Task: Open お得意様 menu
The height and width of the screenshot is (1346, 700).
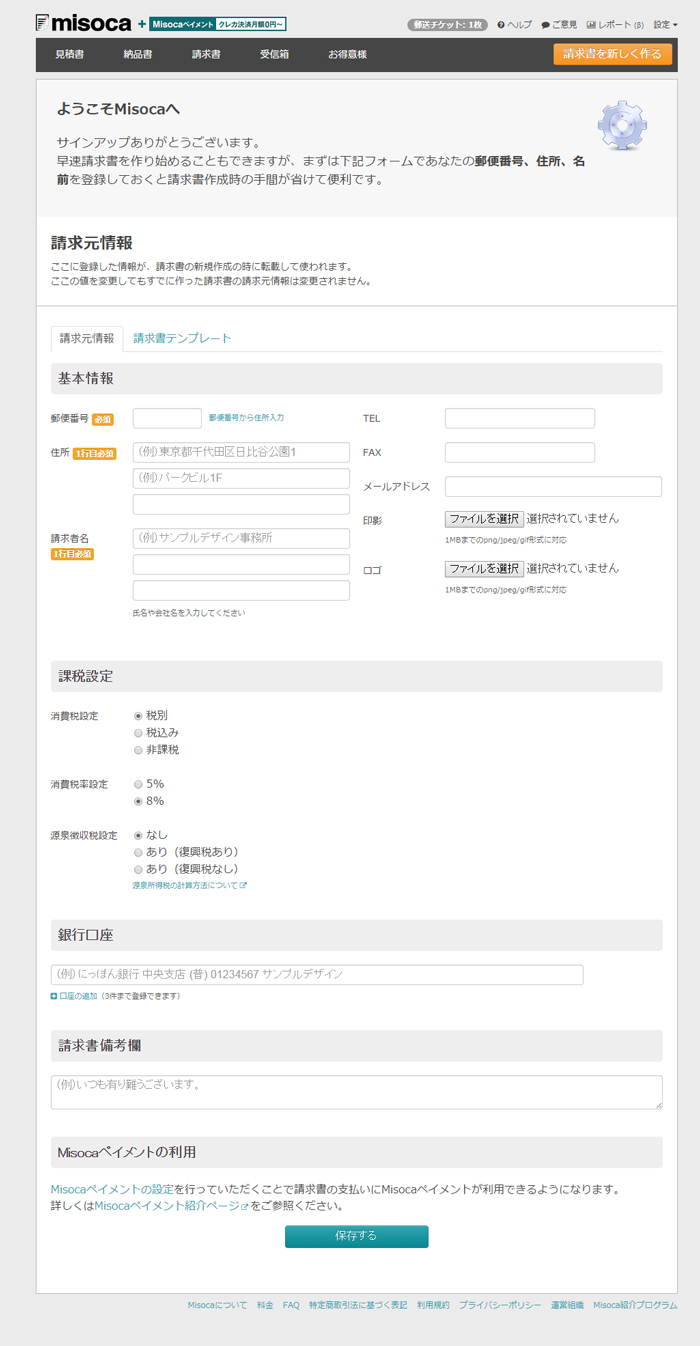Action: (x=347, y=54)
